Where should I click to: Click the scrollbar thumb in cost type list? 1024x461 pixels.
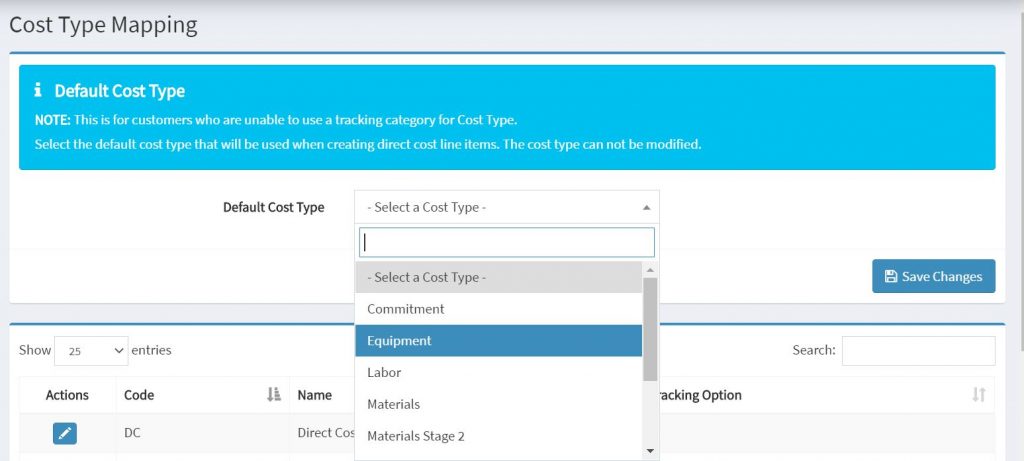pyautogui.click(x=650, y=328)
